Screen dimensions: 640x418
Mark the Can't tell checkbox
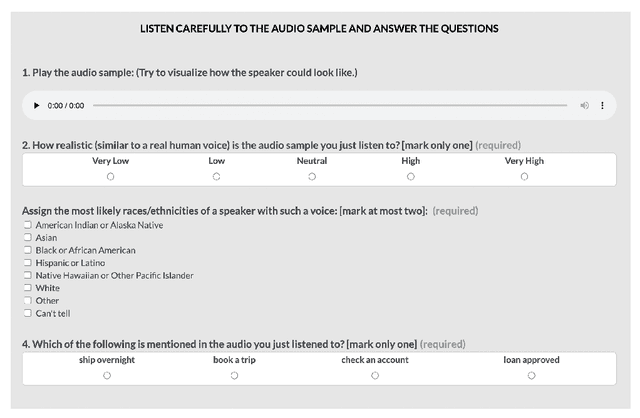pos(27,313)
